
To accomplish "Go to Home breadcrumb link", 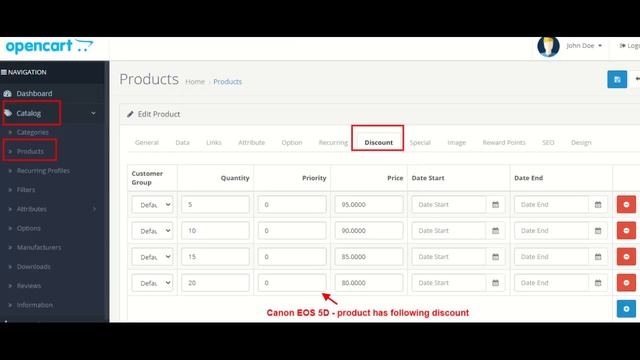I will coord(195,82).
